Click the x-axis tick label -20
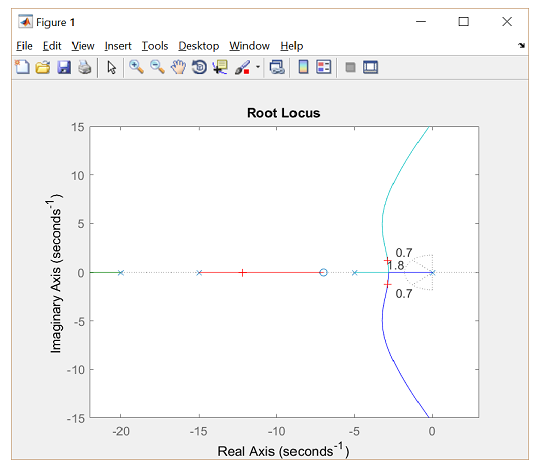 coord(121,431)
